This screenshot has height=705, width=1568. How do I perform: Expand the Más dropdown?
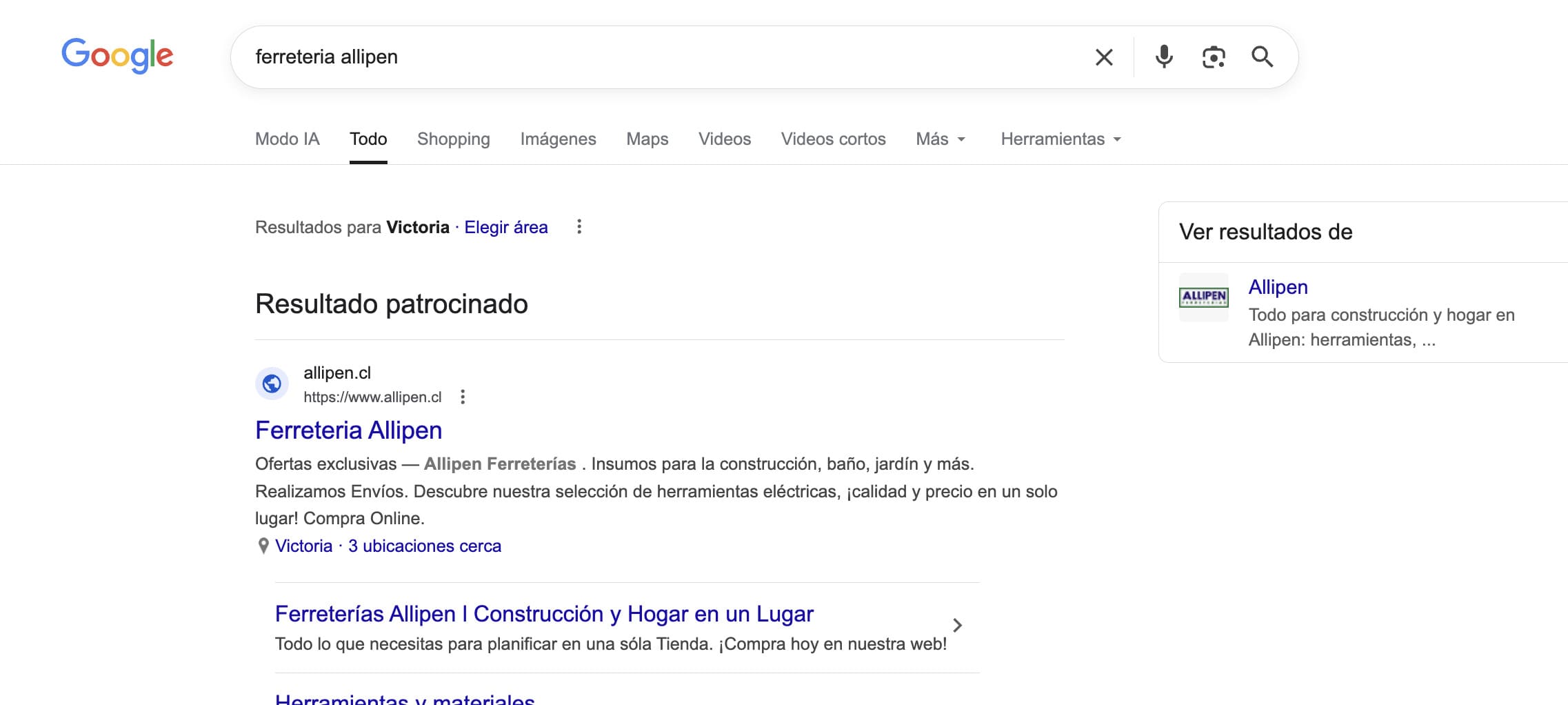[x=941, y=139]
